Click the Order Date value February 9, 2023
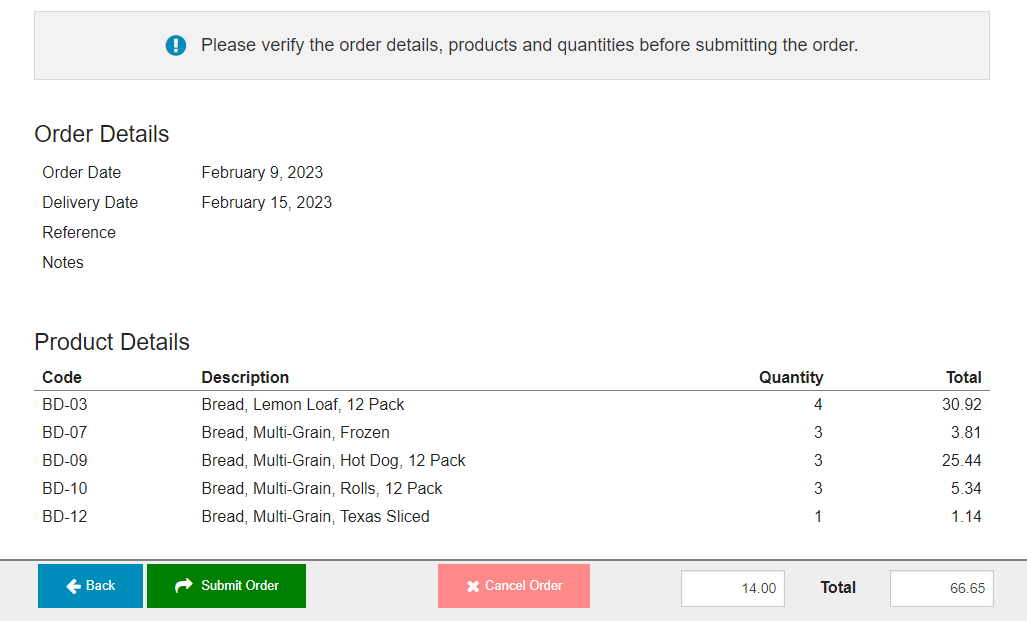This screenshot has width=1027, height=622. point(262,173)
